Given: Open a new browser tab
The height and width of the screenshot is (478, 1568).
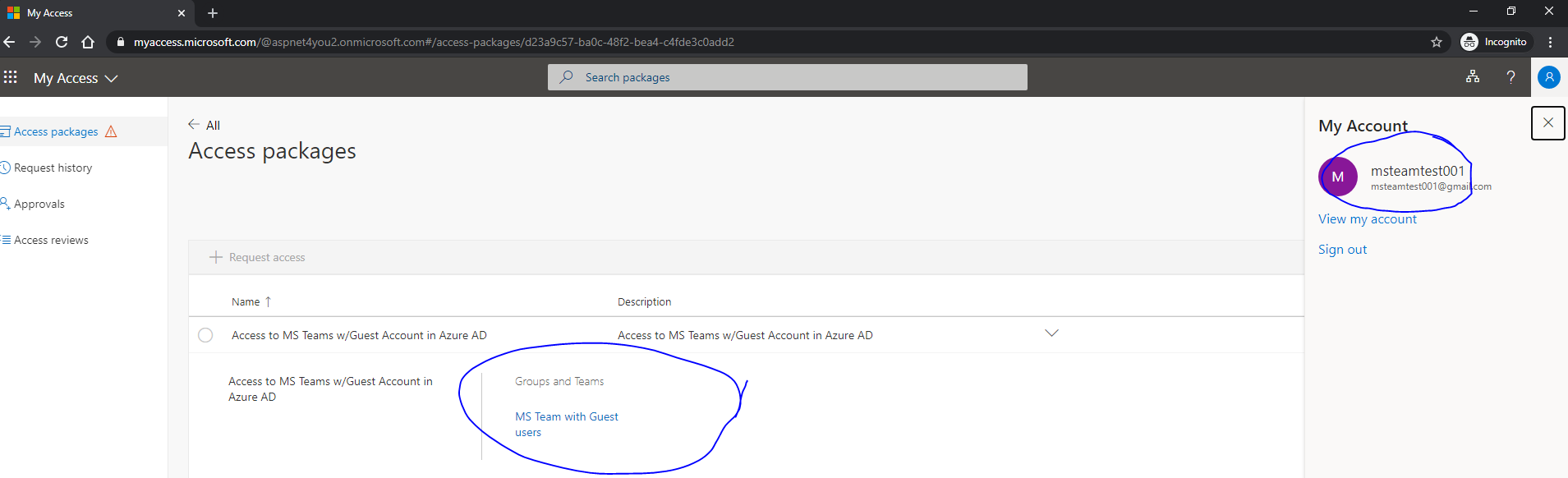Looking at the screenshot, I should click(x=213, y=13).
